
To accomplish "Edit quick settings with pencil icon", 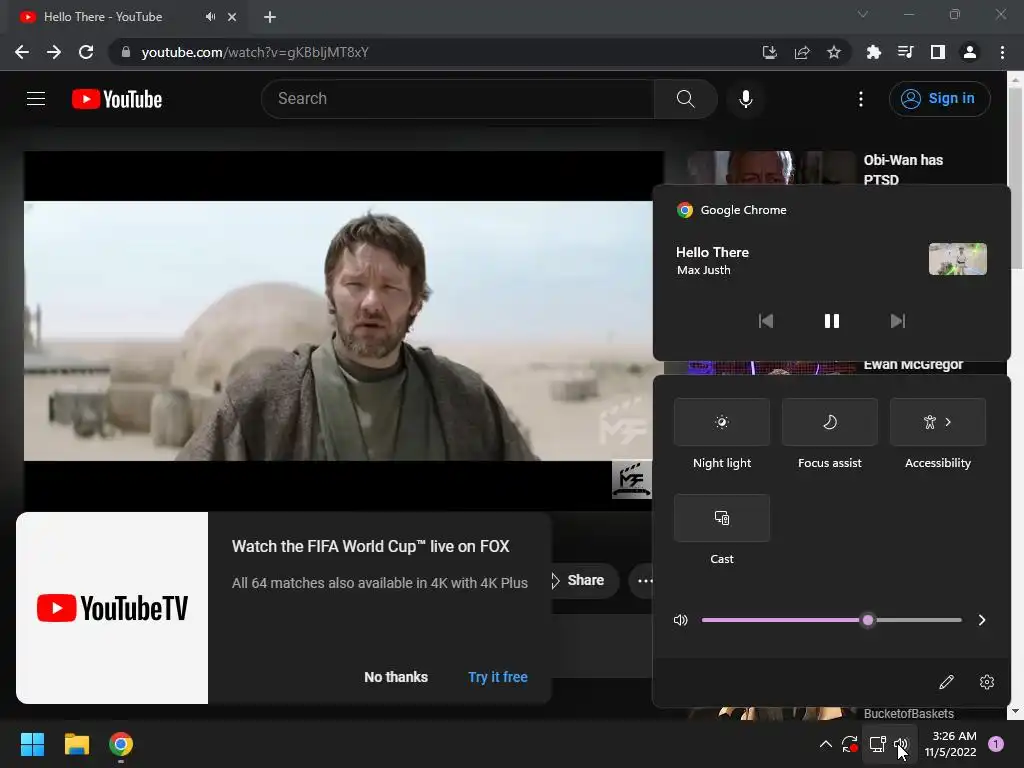I will (946, 682).
